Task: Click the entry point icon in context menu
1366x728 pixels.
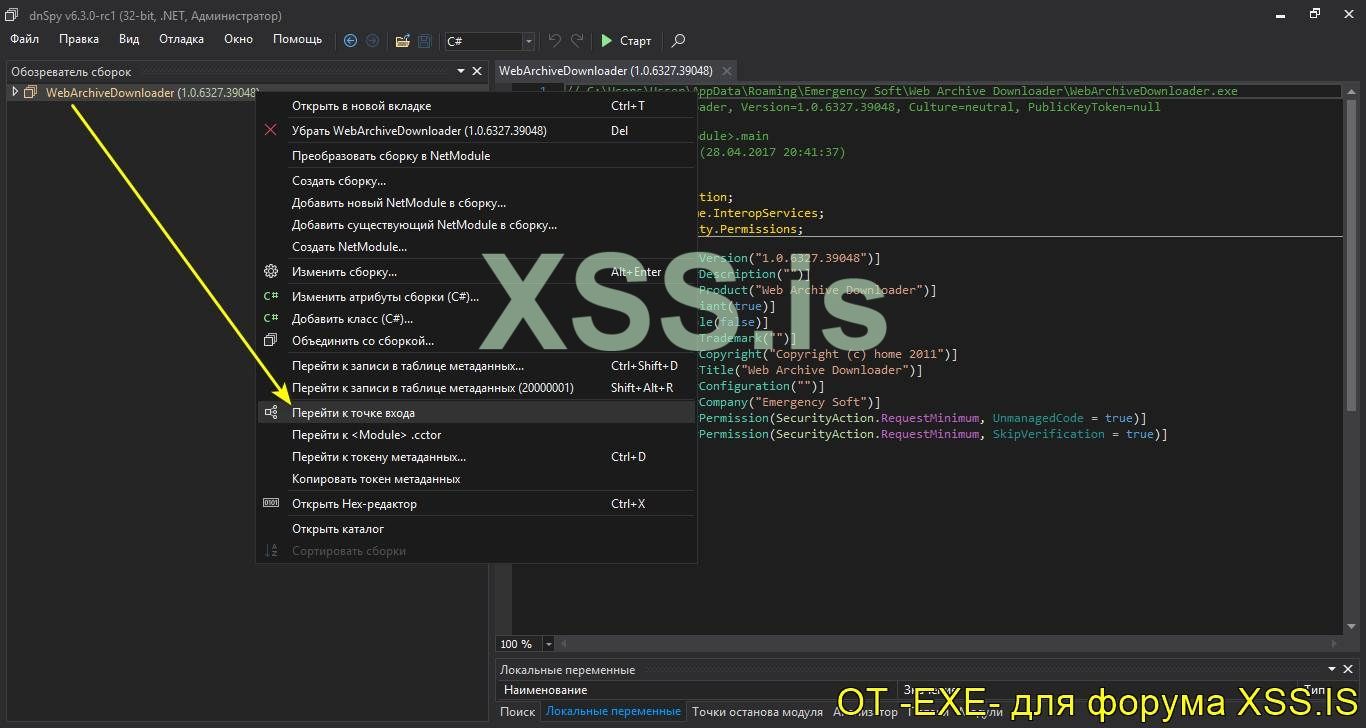Action: tap(270, 413)
